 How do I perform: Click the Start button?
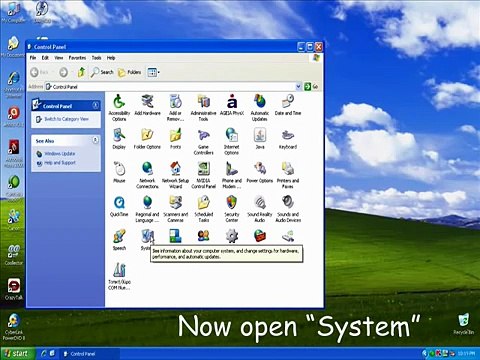tap(17, 353)
